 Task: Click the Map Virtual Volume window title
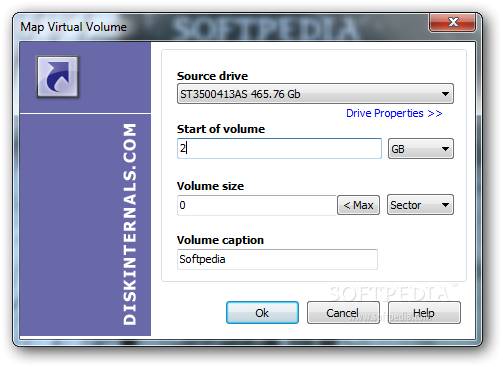coord(73,27)
